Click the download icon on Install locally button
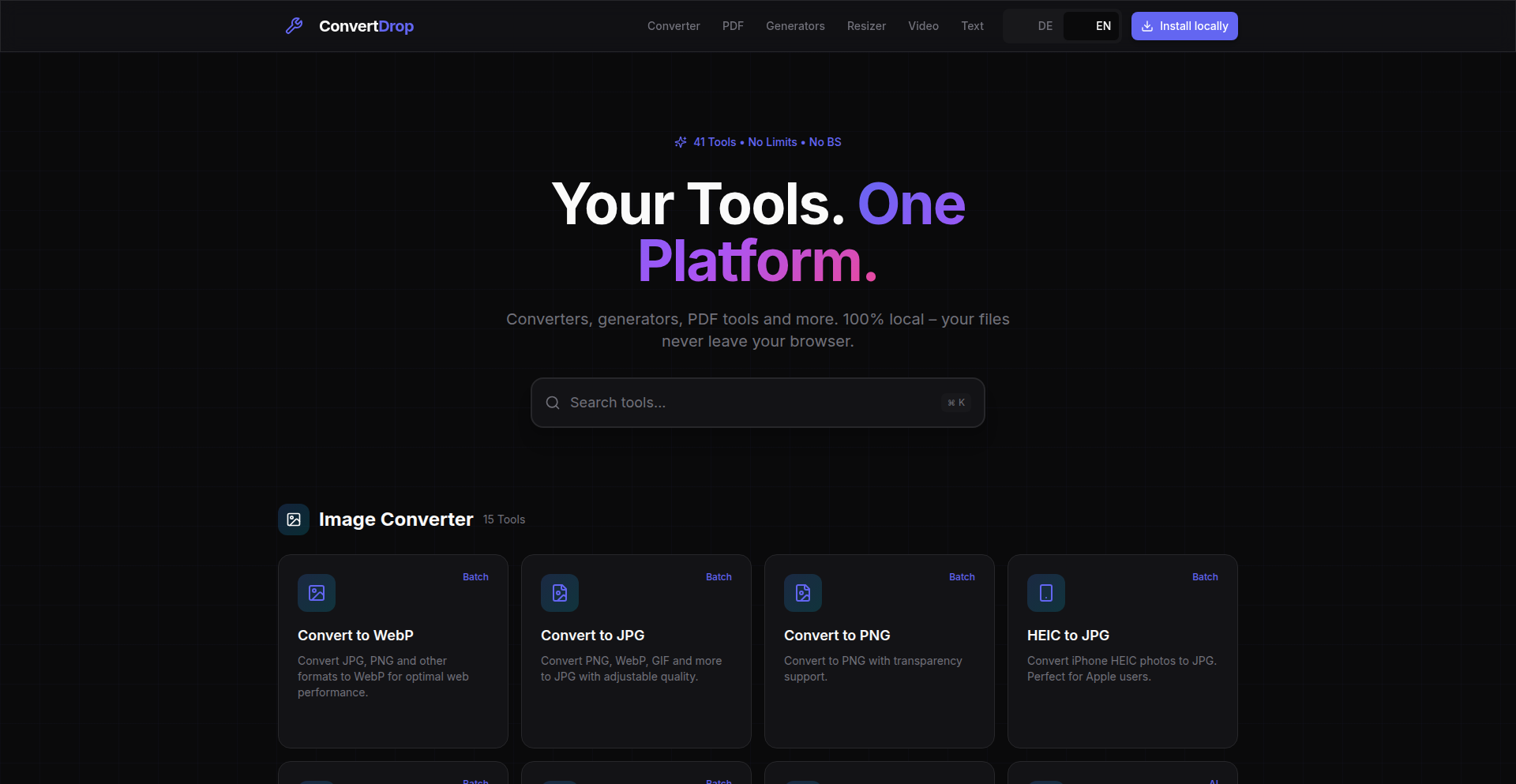 pos(1146,26)
